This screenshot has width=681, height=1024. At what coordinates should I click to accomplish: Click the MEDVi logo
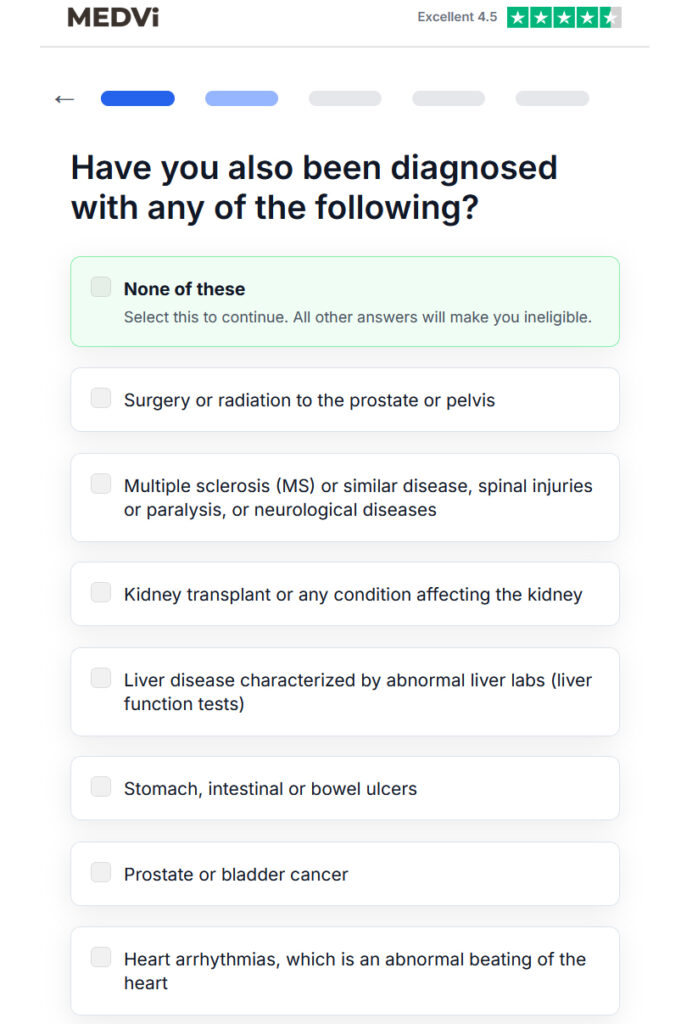point(113,17)
